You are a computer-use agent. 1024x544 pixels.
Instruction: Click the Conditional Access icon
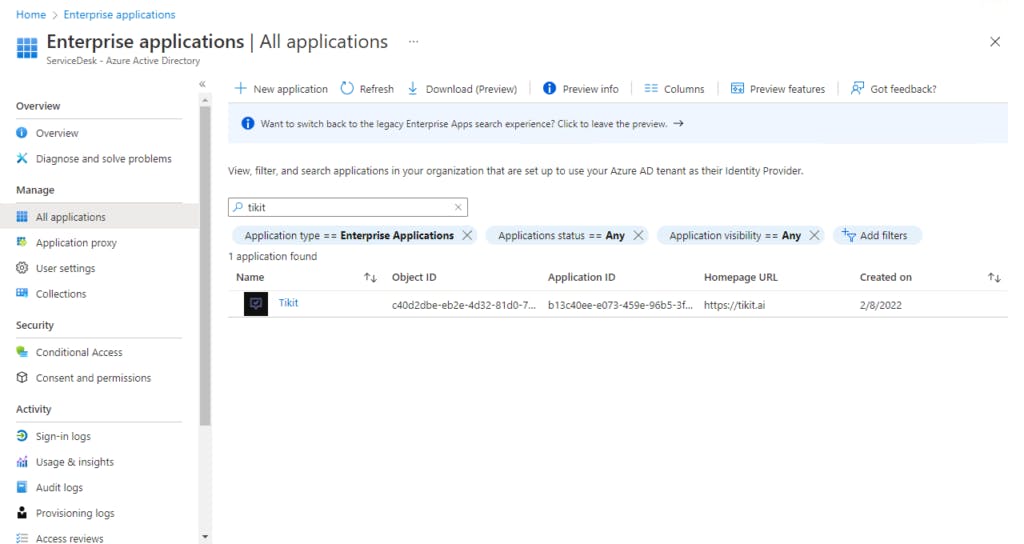22,351
